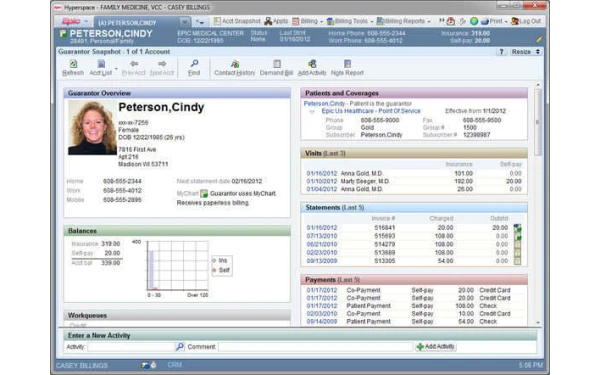Click the document icon for invoice 513305
Image resolution: width=600 pixels, height=375 pixels.
[517, 261]
